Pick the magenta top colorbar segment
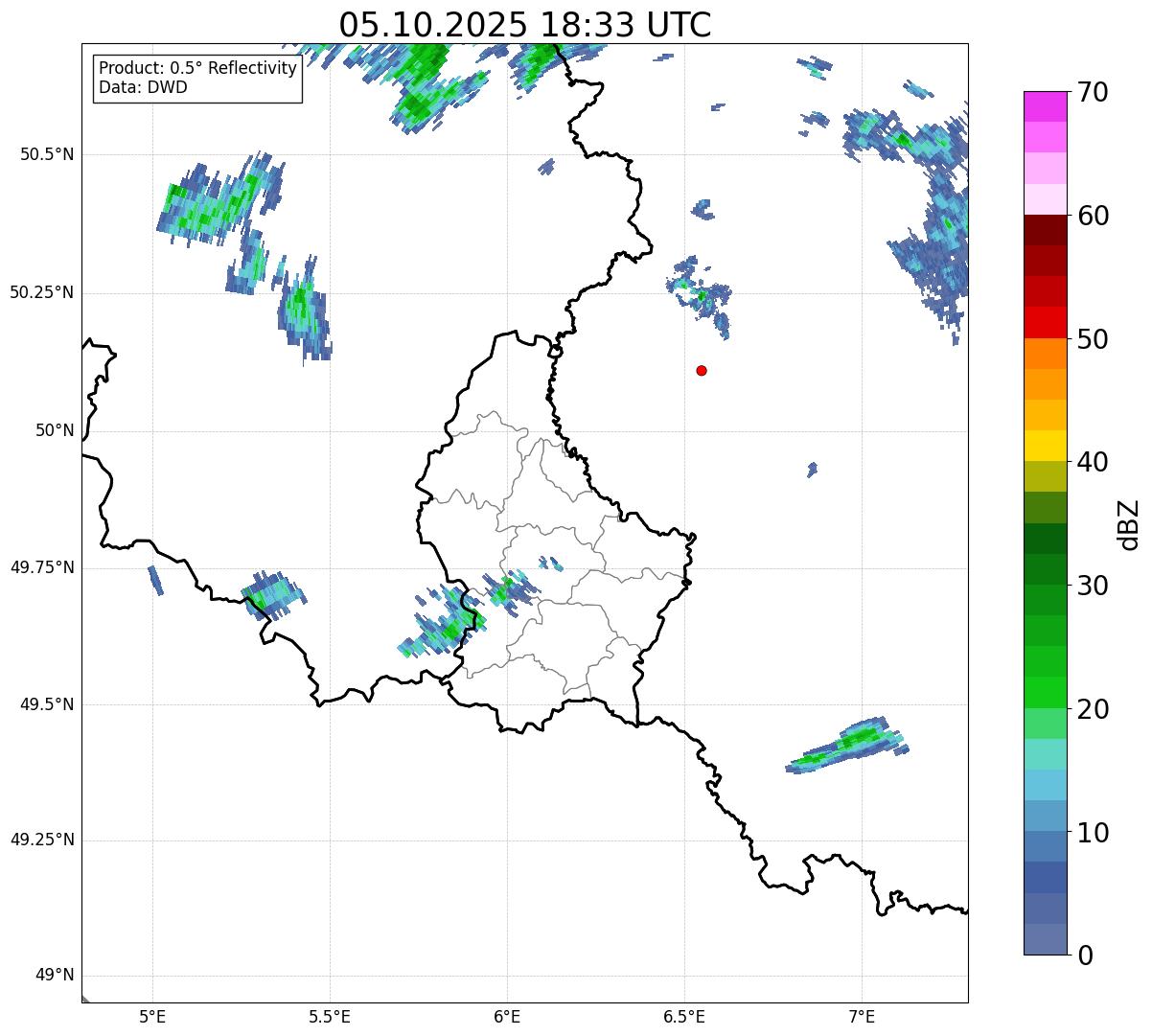 pos(1046,106)
